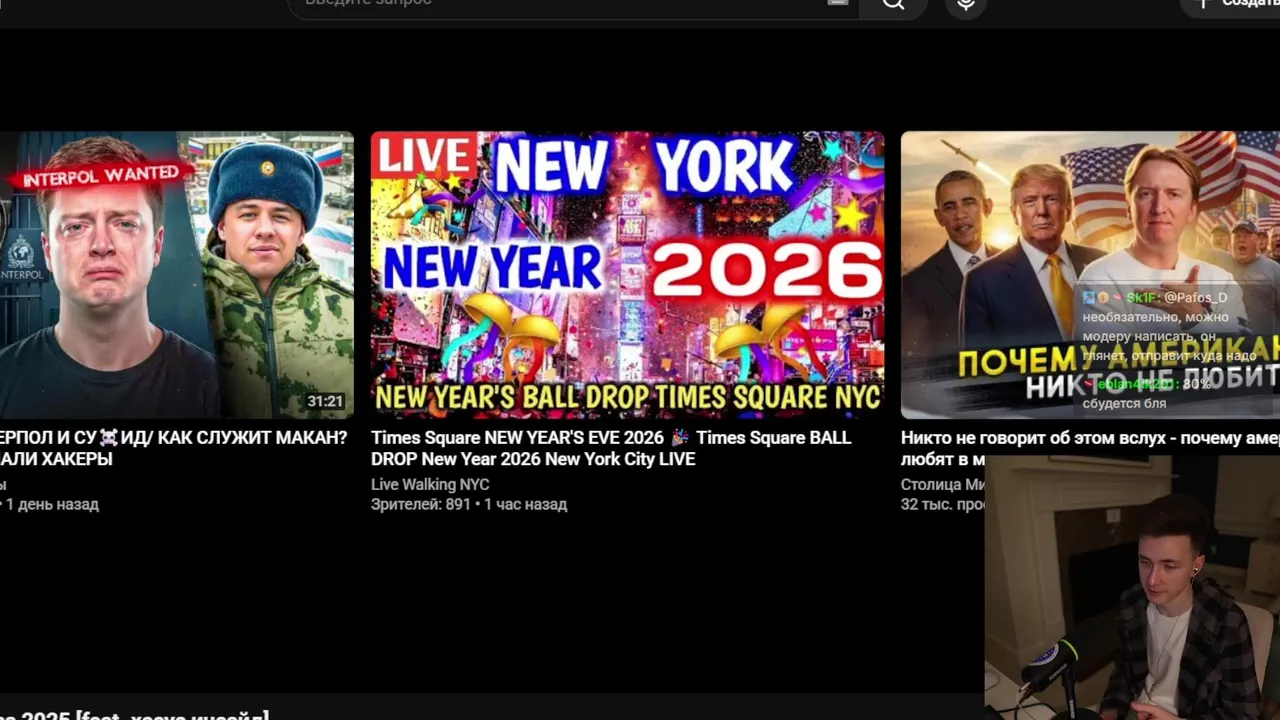This screenshot has width=1280, height=720.
Task: Click the webcam overlay of the streamer
Action: pos(1132,587)
